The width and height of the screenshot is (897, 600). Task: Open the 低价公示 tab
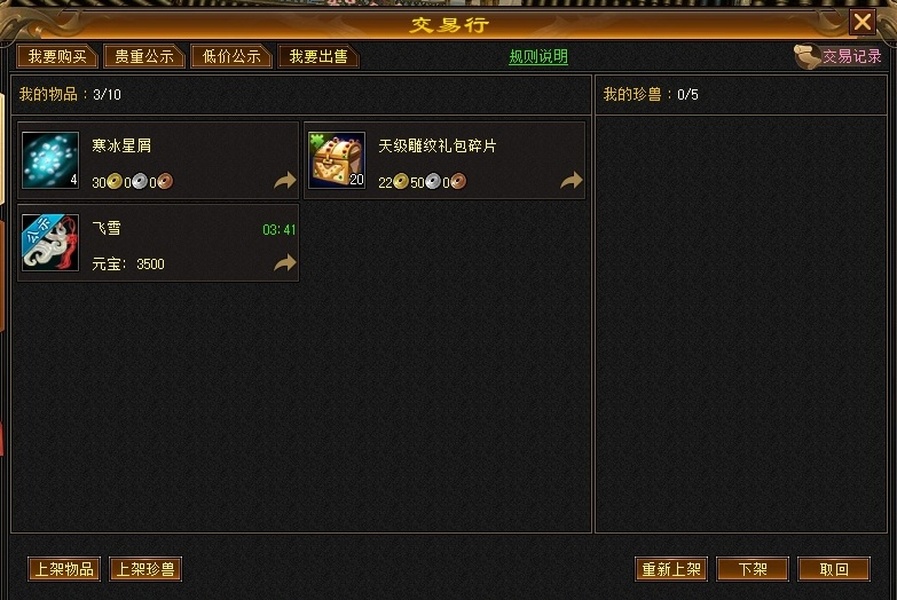tap(231, 56)
